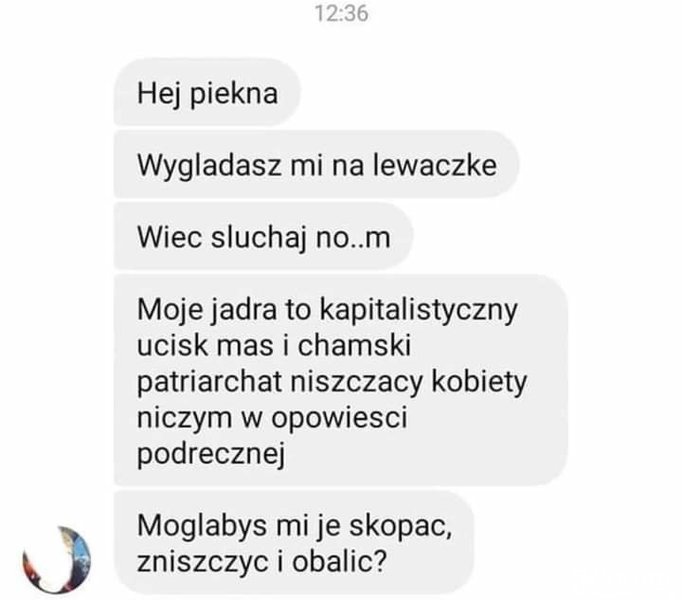Click the text 'zniszczyc i obalic?'
The height and width of the screenshot is (600, 682).
262,562
